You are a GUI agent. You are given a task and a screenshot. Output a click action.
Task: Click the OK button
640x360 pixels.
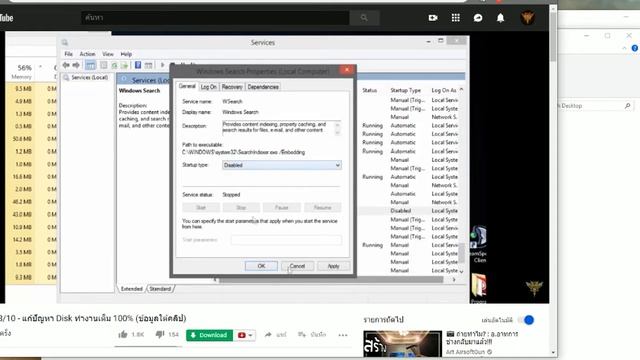261,266
